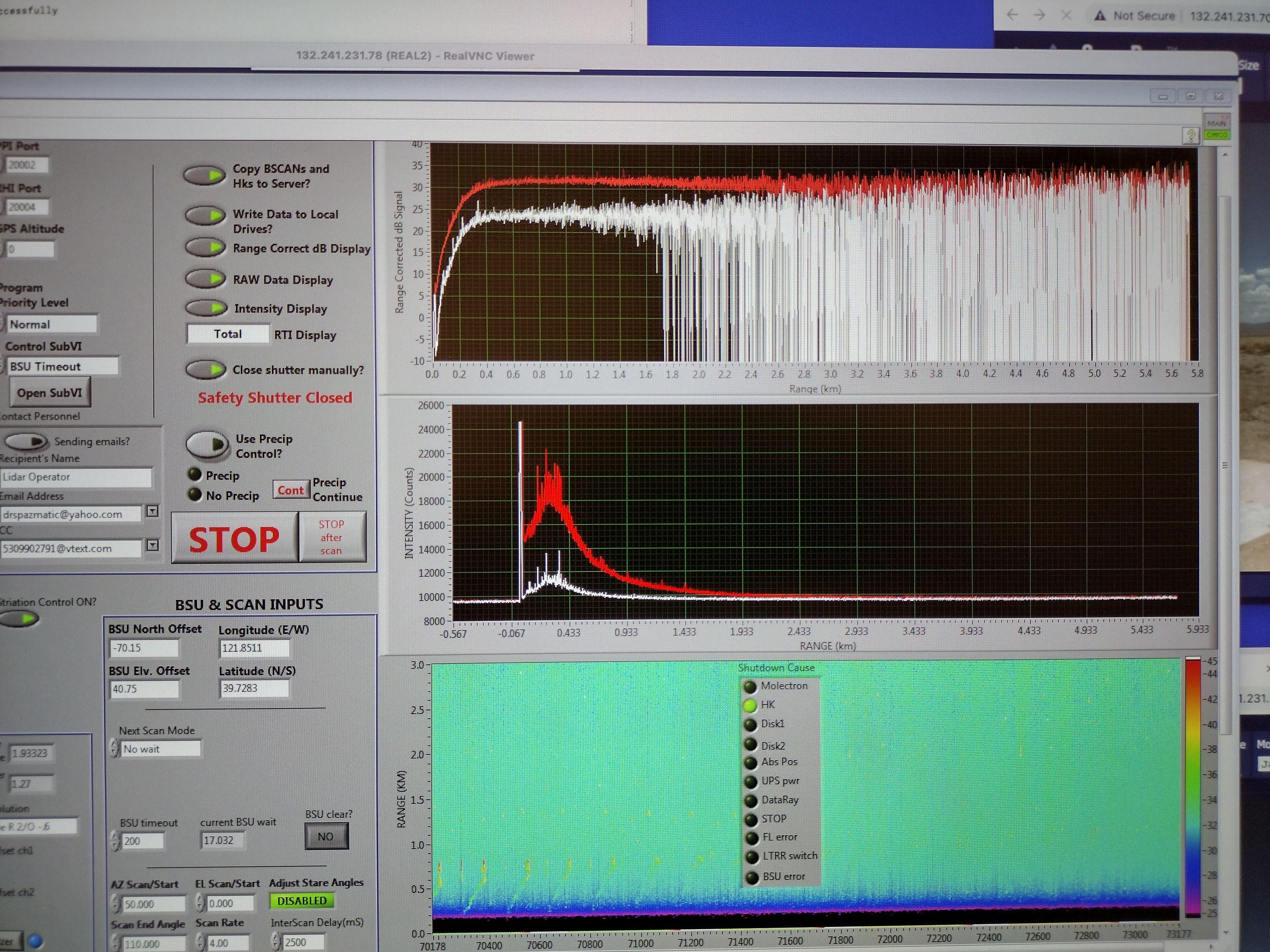Click the Molectron shutdown cause indicator
The image size is (1270, 952).
tap(750, 686)
